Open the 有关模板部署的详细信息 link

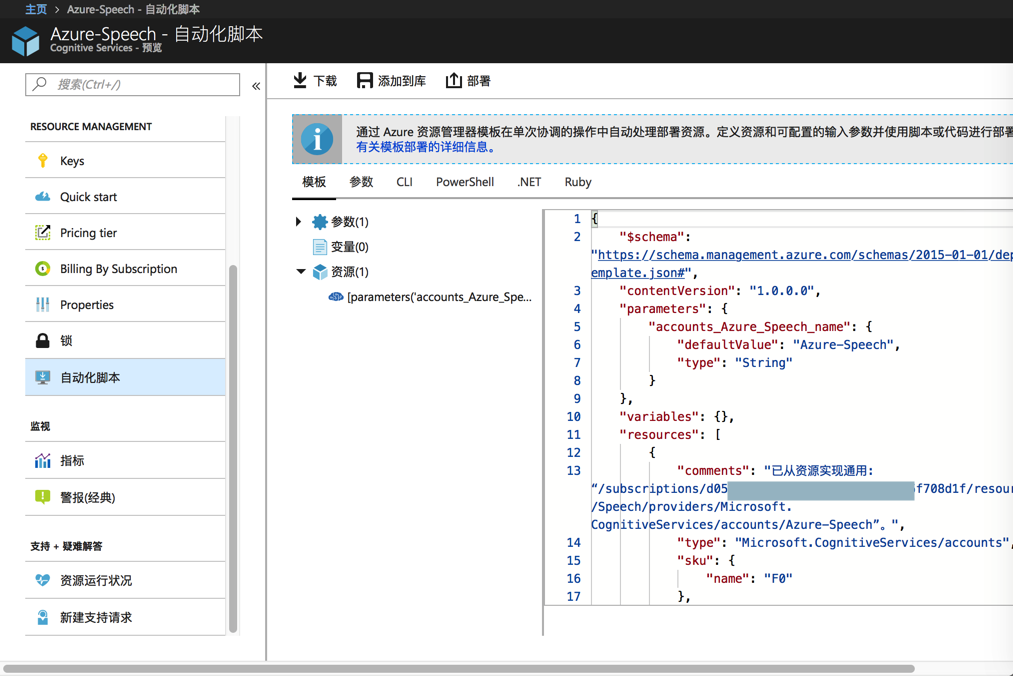pyautogui.click(x=426, y=147)
